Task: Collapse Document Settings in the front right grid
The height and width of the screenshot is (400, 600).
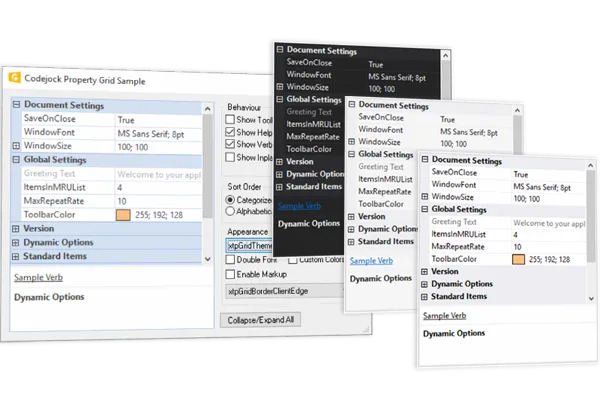Action: (425, 159)
